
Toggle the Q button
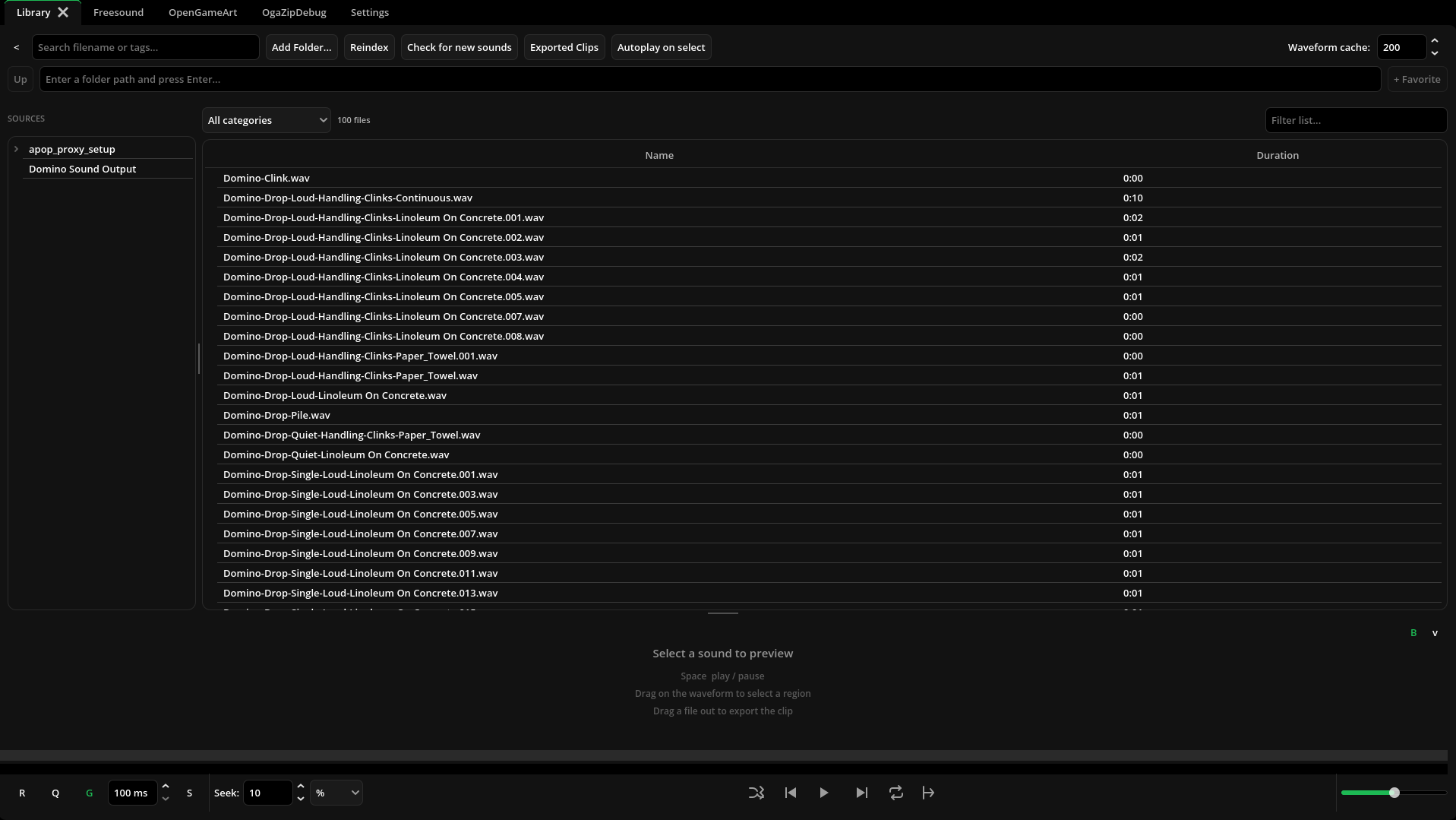click(55, 793)
